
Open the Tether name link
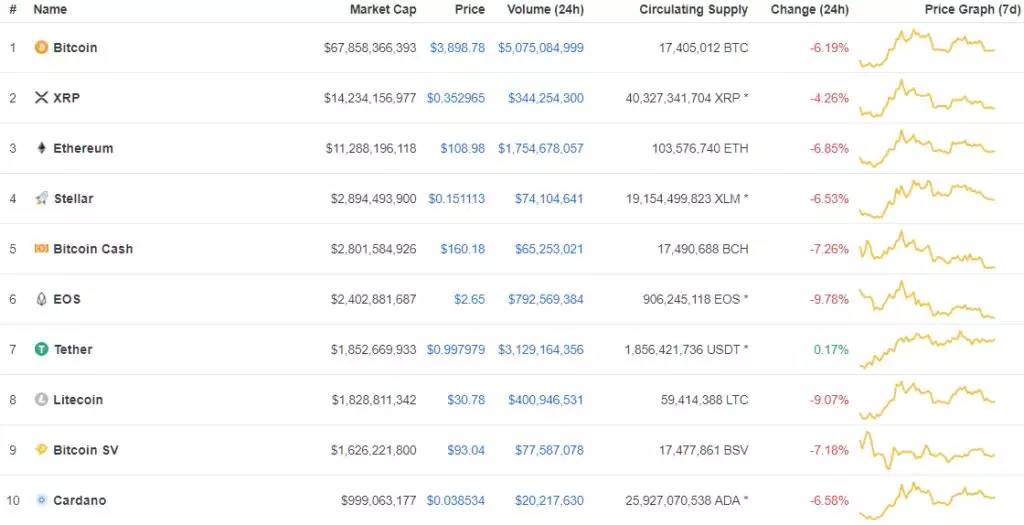(73, 349)
